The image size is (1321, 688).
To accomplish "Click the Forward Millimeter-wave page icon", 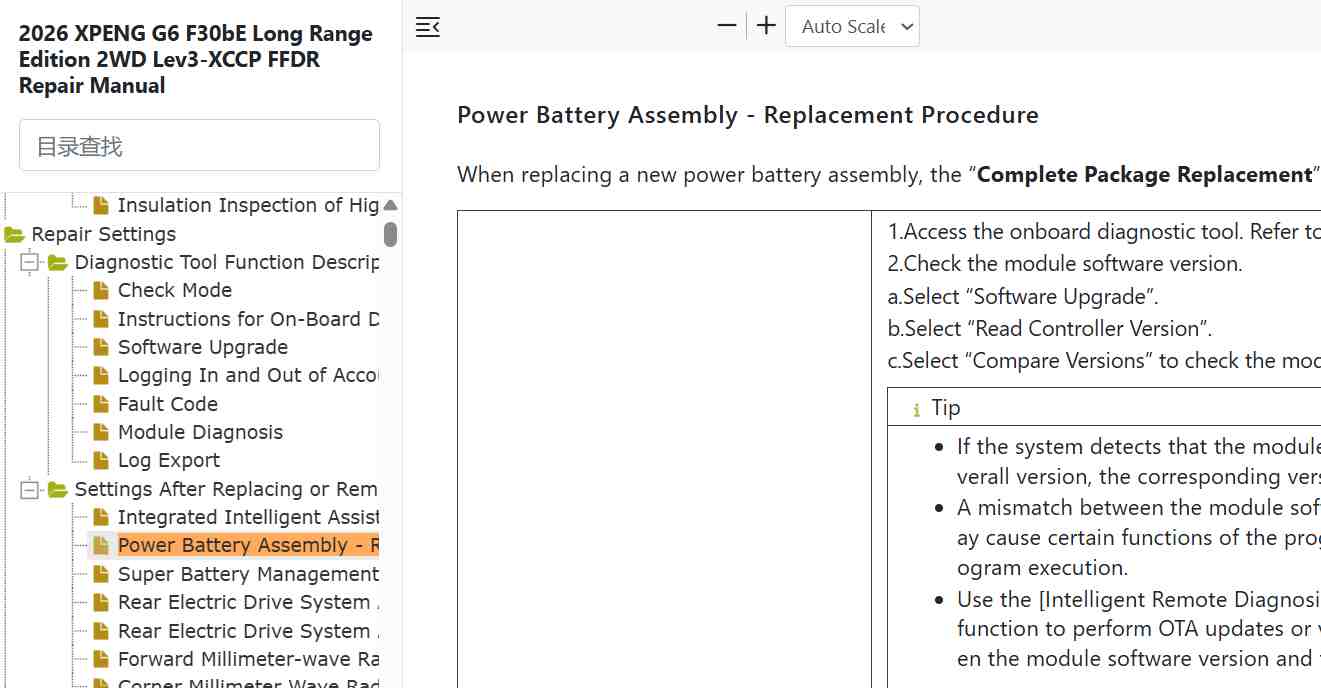I will [101, 660].
